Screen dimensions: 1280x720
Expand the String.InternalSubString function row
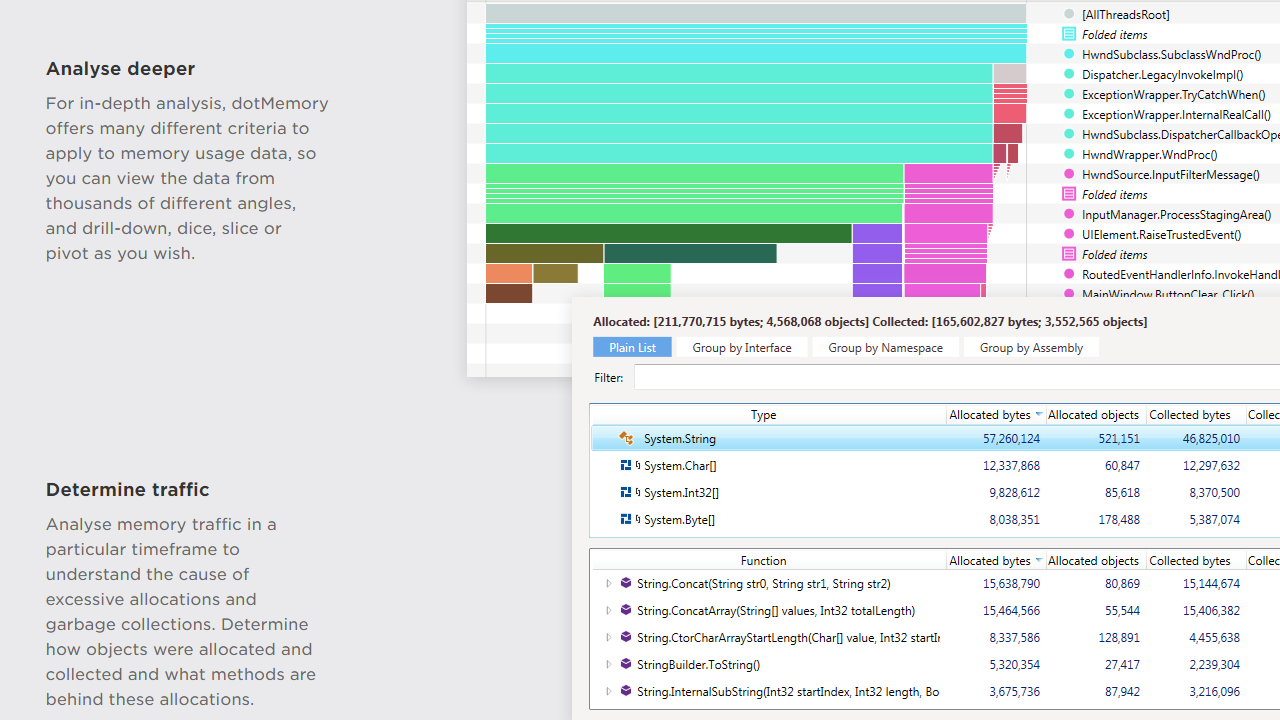(608, 692)
